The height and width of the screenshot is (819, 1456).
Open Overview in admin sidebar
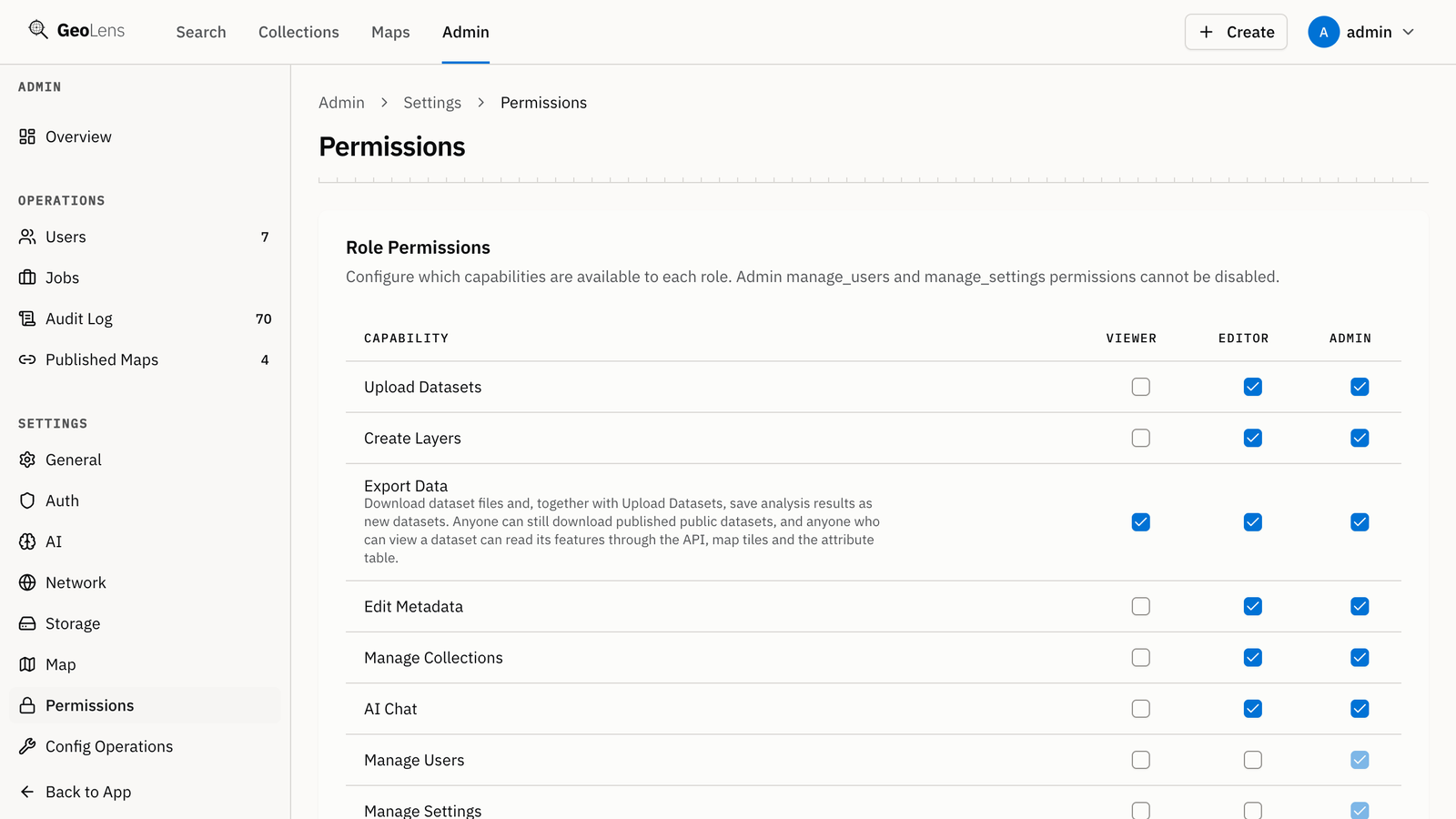coord(145,136)
